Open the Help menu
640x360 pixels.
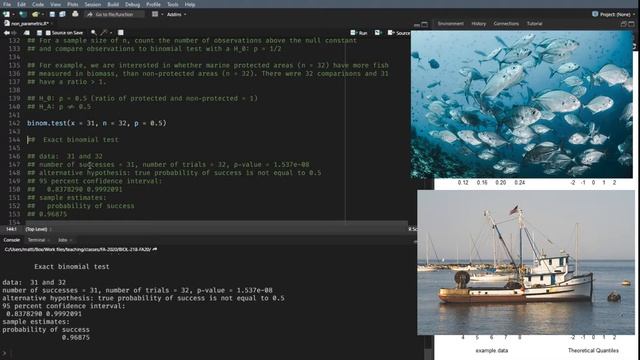[x=190, y=4]
